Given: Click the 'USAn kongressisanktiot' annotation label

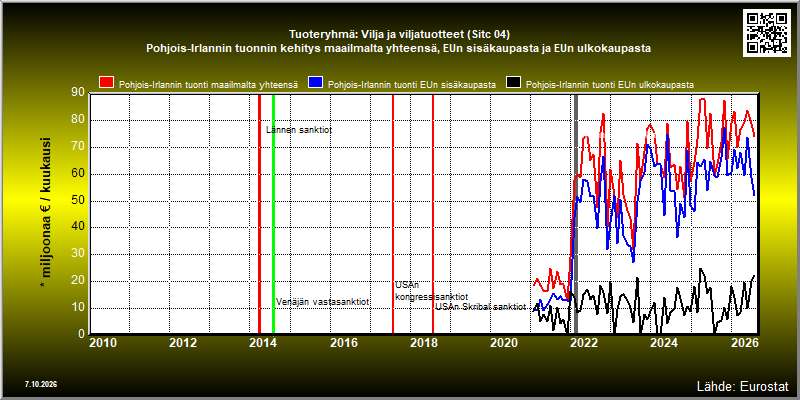Looking at the screenshot, I should pos(431,291).
